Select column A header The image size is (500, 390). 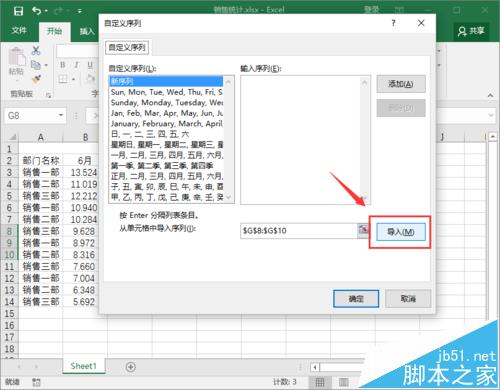click(40, 137)
